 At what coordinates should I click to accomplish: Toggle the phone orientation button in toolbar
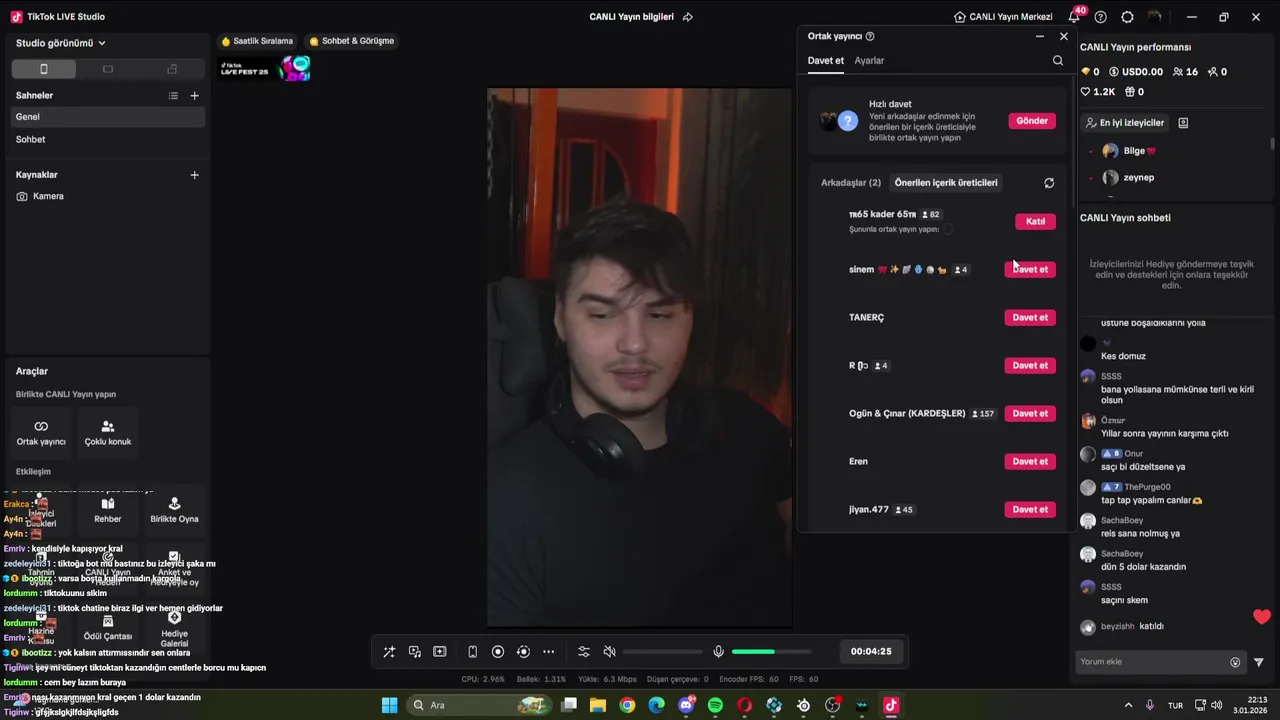[472, 652]
